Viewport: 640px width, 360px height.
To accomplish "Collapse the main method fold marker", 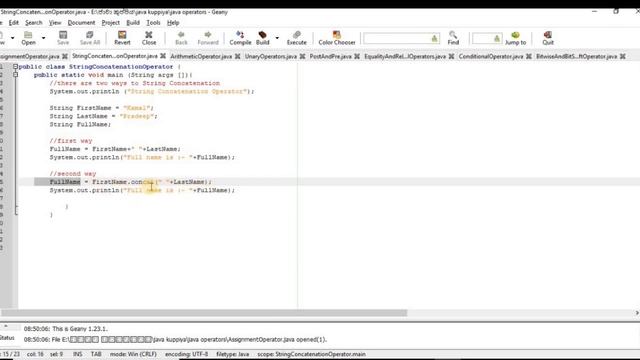I will tap(16, 75).
